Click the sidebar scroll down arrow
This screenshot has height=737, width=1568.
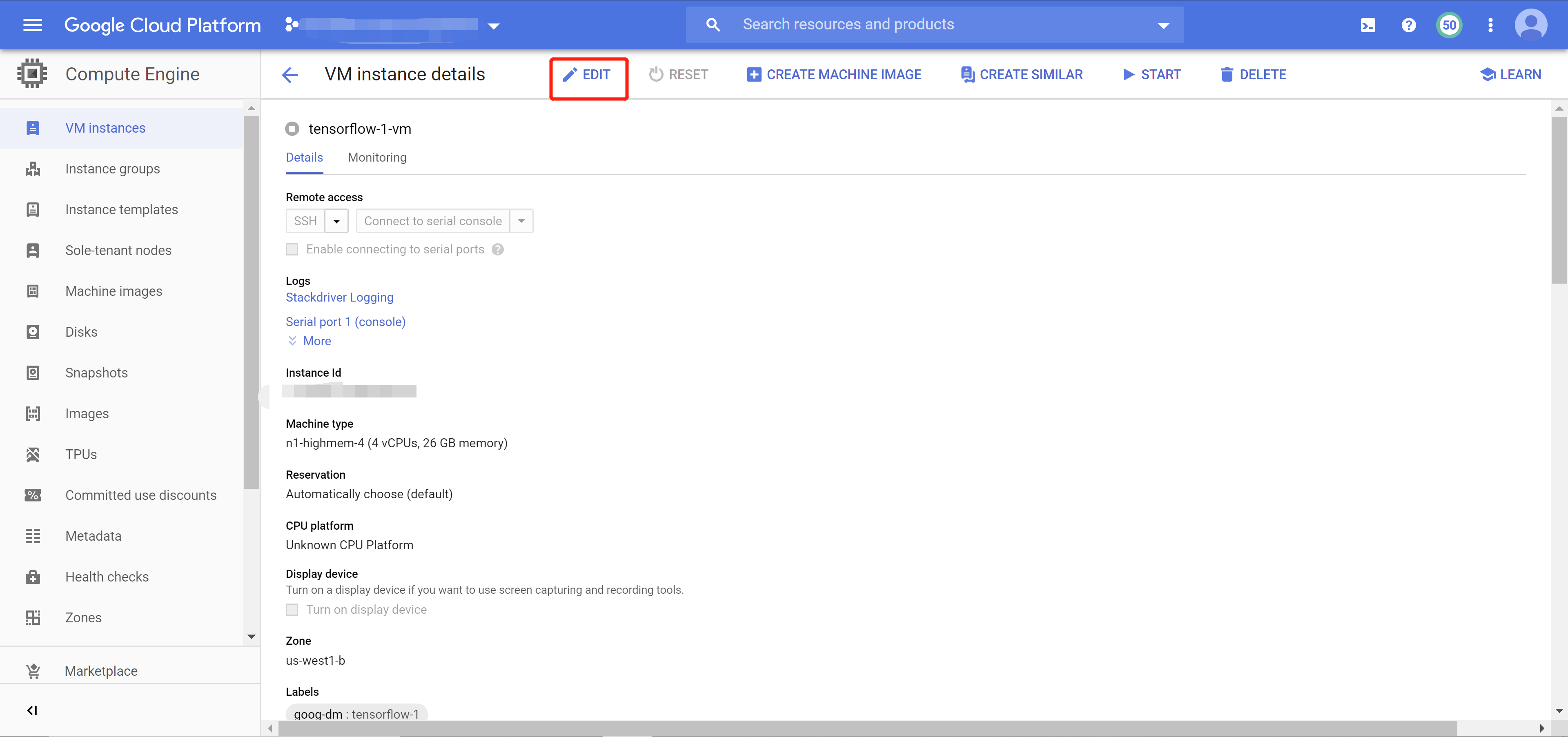pos(252,637)
